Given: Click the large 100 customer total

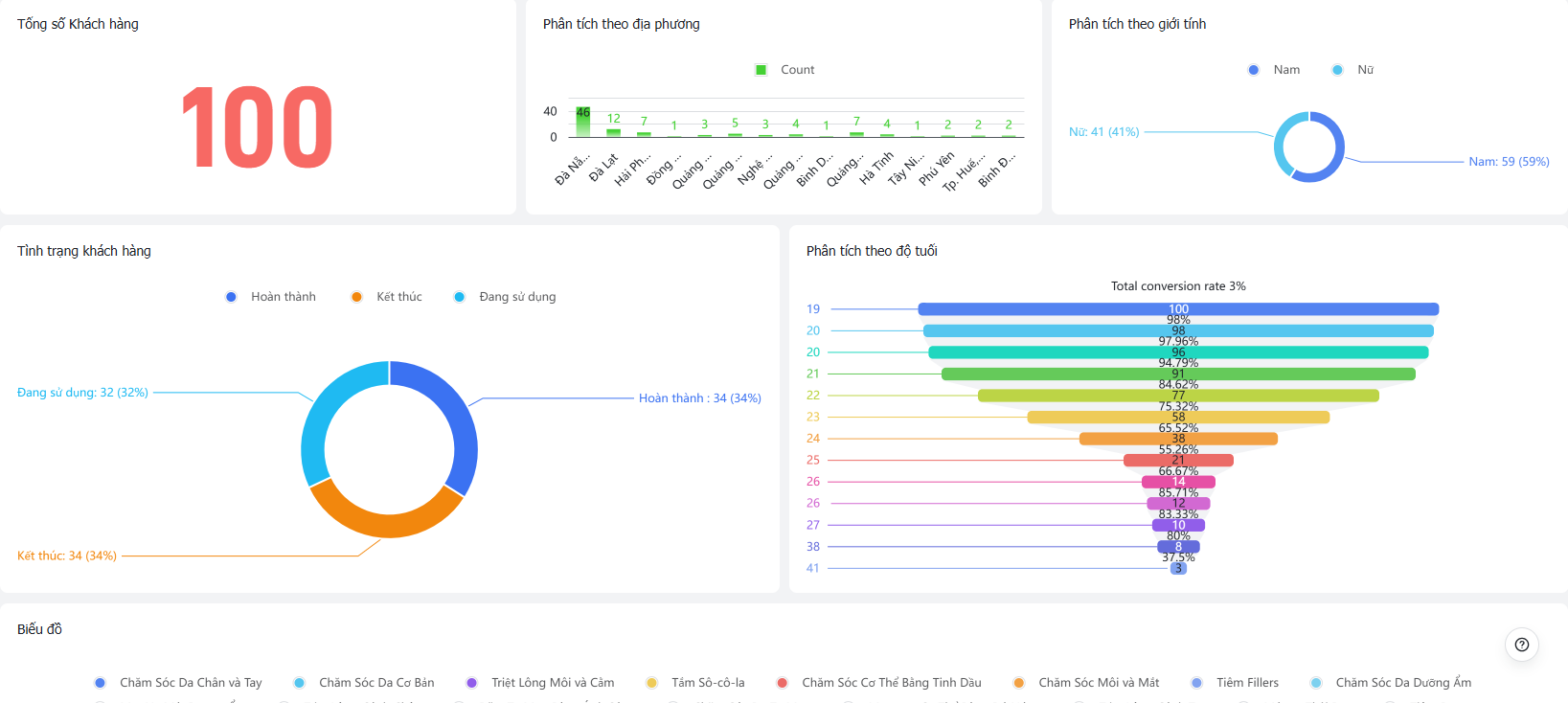Looking at the screenshot, I should coord(258,127).
